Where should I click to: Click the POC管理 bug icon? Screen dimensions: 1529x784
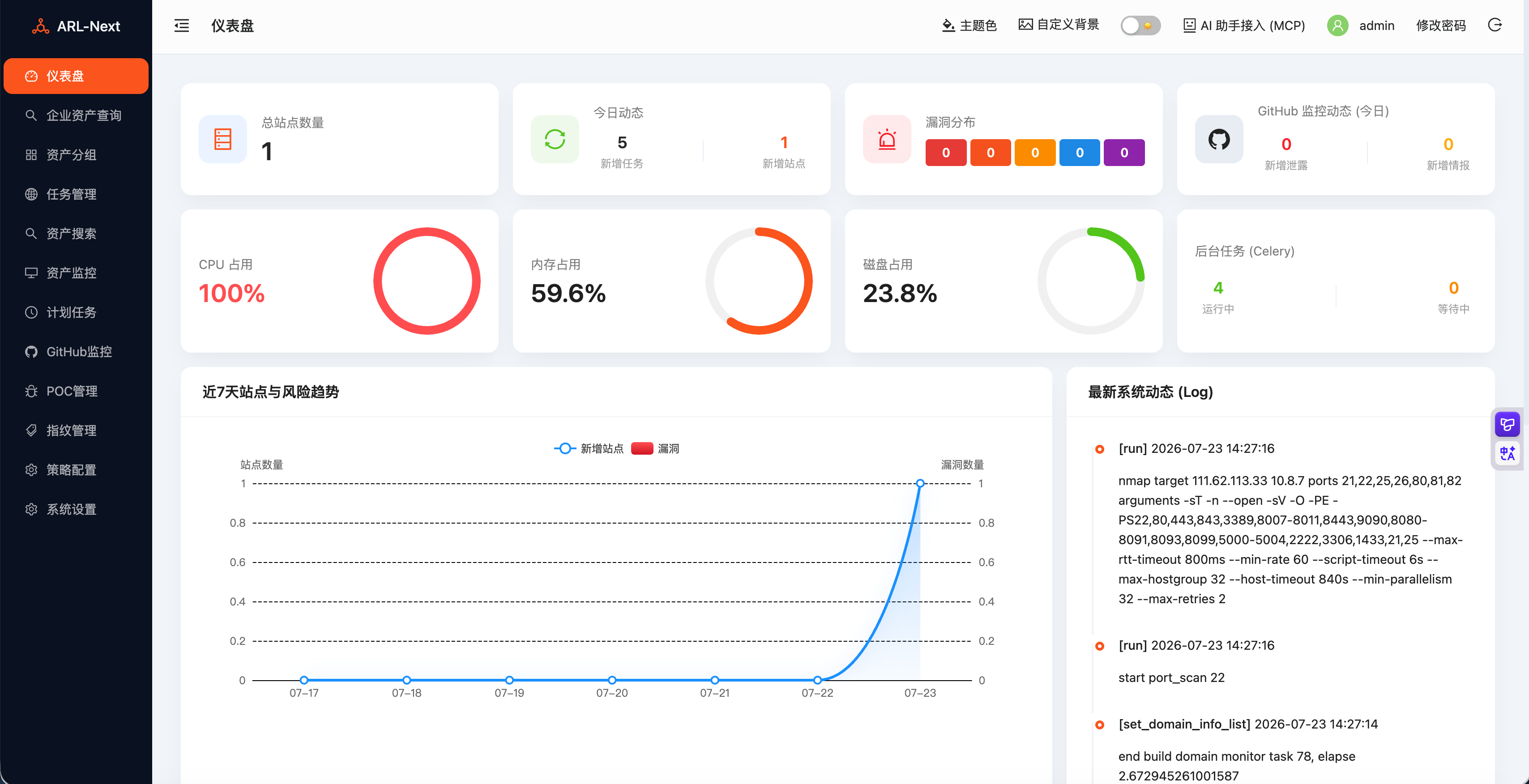point(31,391)
